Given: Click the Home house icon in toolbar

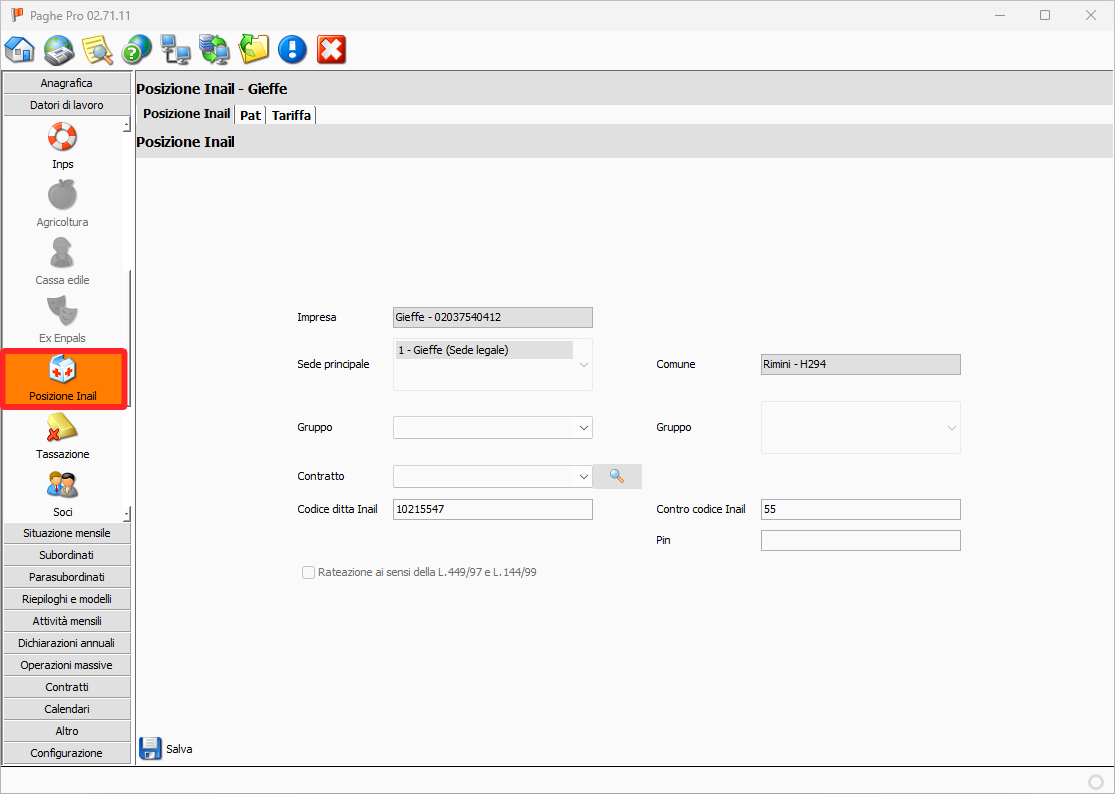Looking at the screenshot, I should tap(20, 49).
